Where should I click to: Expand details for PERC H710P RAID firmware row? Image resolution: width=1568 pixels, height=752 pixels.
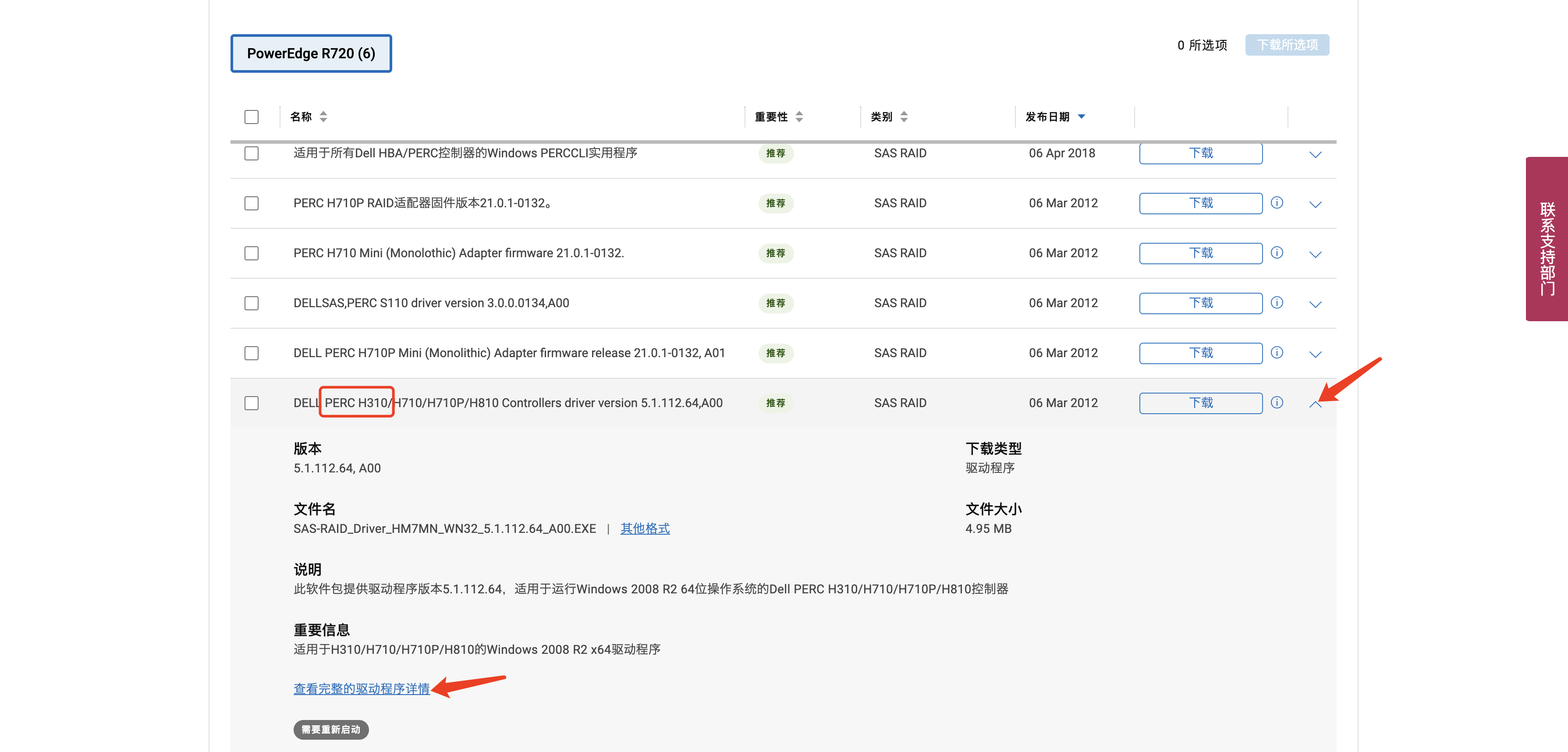pyautogui.click(x=1315, y=205)
